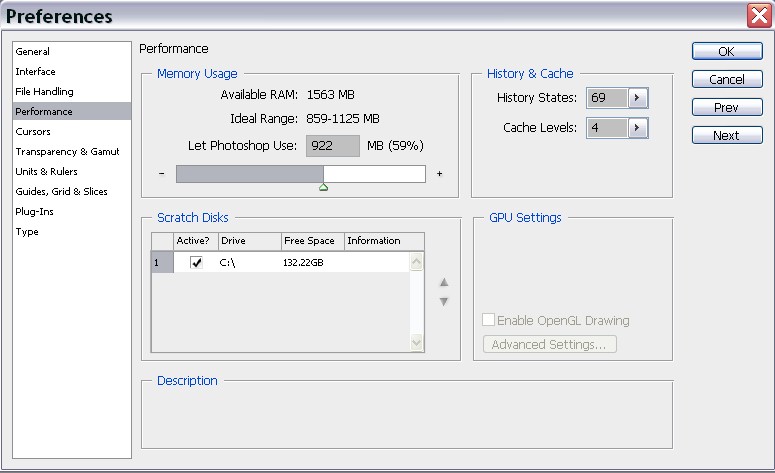Image resolution: width=775 pixels, height=473 pixels.
Task: Go to the Next preferences page
Action: [x=726, y=136]
